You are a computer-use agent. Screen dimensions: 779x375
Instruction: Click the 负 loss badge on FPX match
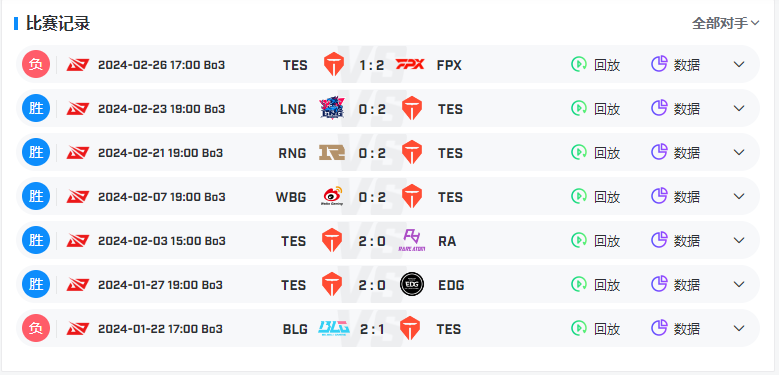pyautogui.click(x=36, y=65)
